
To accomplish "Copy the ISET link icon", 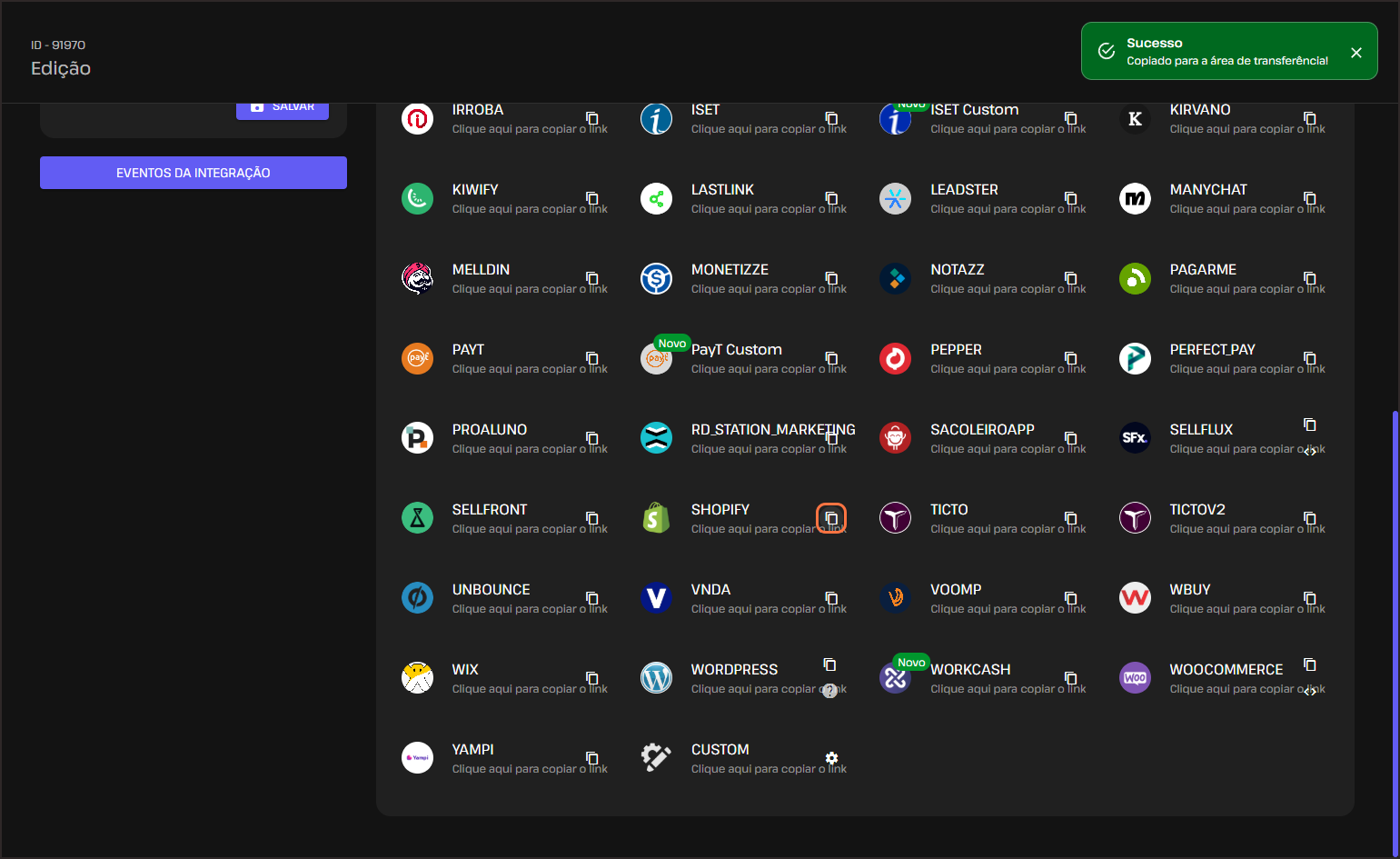I will click(x=831, y=118).
